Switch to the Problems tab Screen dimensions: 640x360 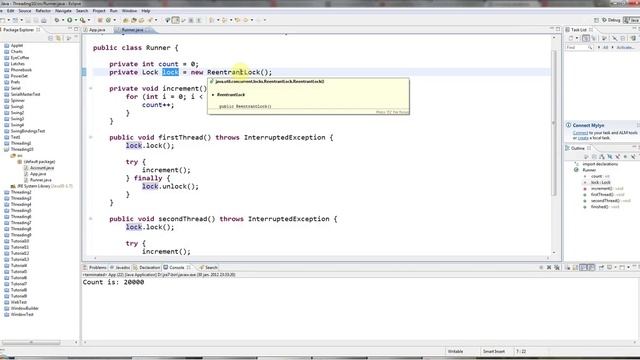[95, 268]
